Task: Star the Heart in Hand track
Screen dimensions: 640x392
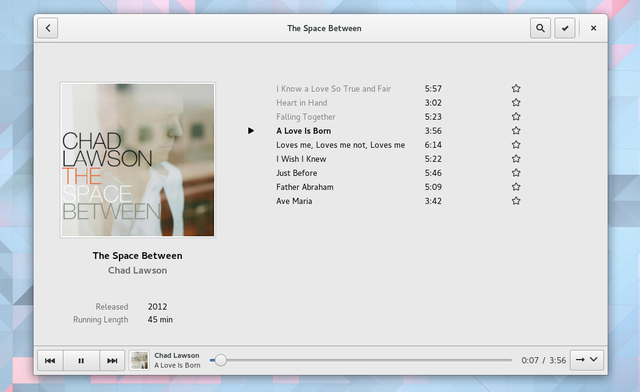Action: (x=516, y=102)
